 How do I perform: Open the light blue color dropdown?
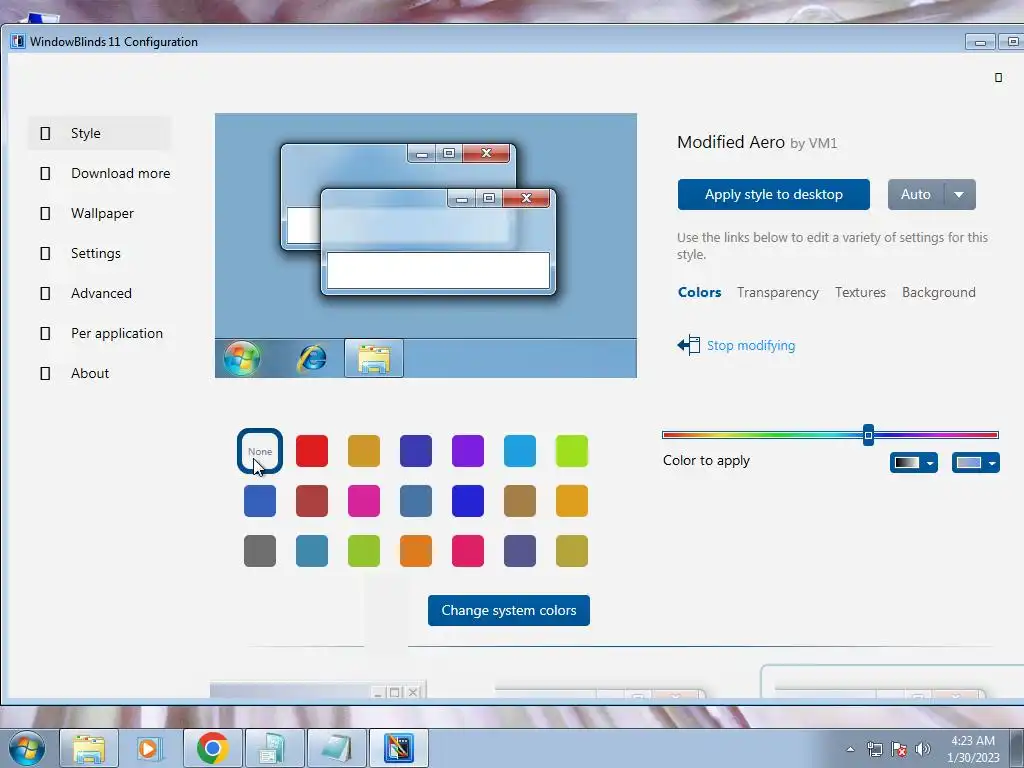pyautogui.click(x=975, y=463)
